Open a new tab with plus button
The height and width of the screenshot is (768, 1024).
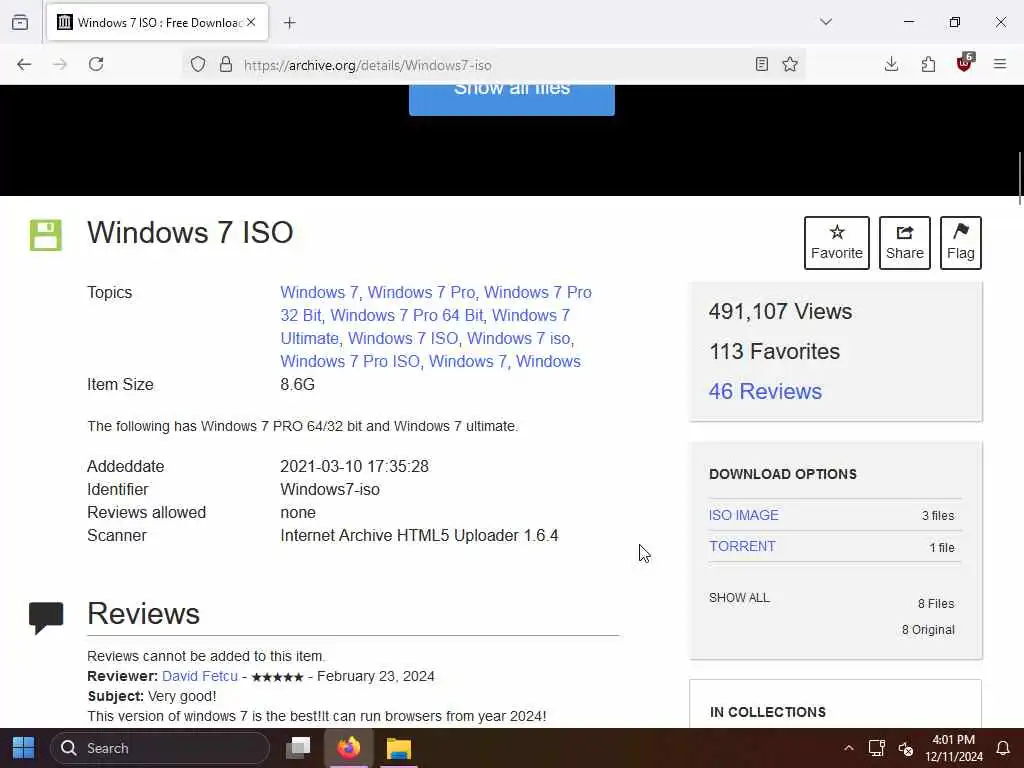[x=290, y=23]
